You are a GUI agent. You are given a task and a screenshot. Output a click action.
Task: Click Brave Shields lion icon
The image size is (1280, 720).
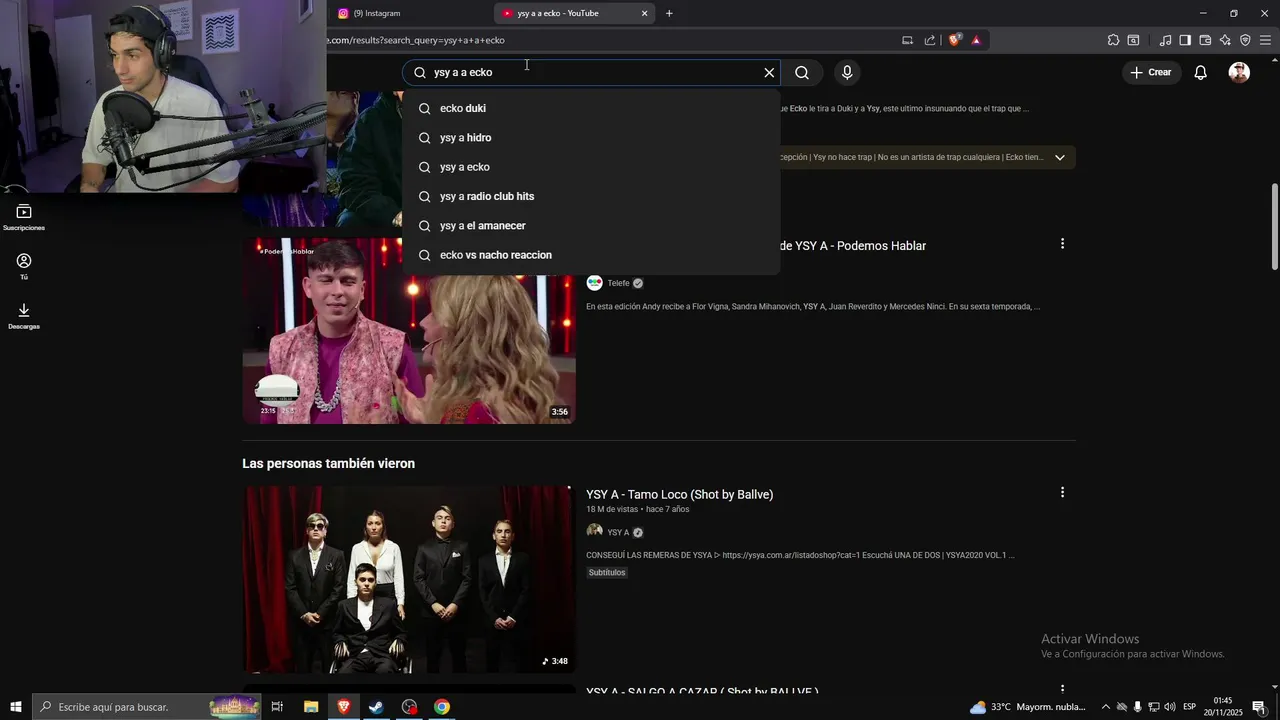pyautogui.click(x=954, y=40)
